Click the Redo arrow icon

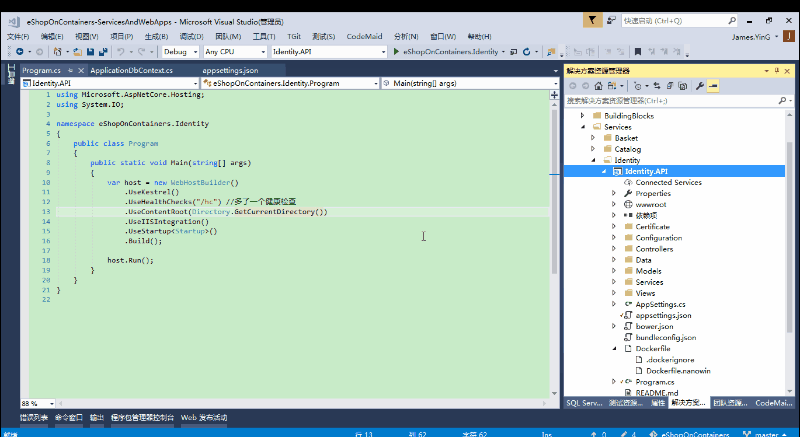coord(141,52)
